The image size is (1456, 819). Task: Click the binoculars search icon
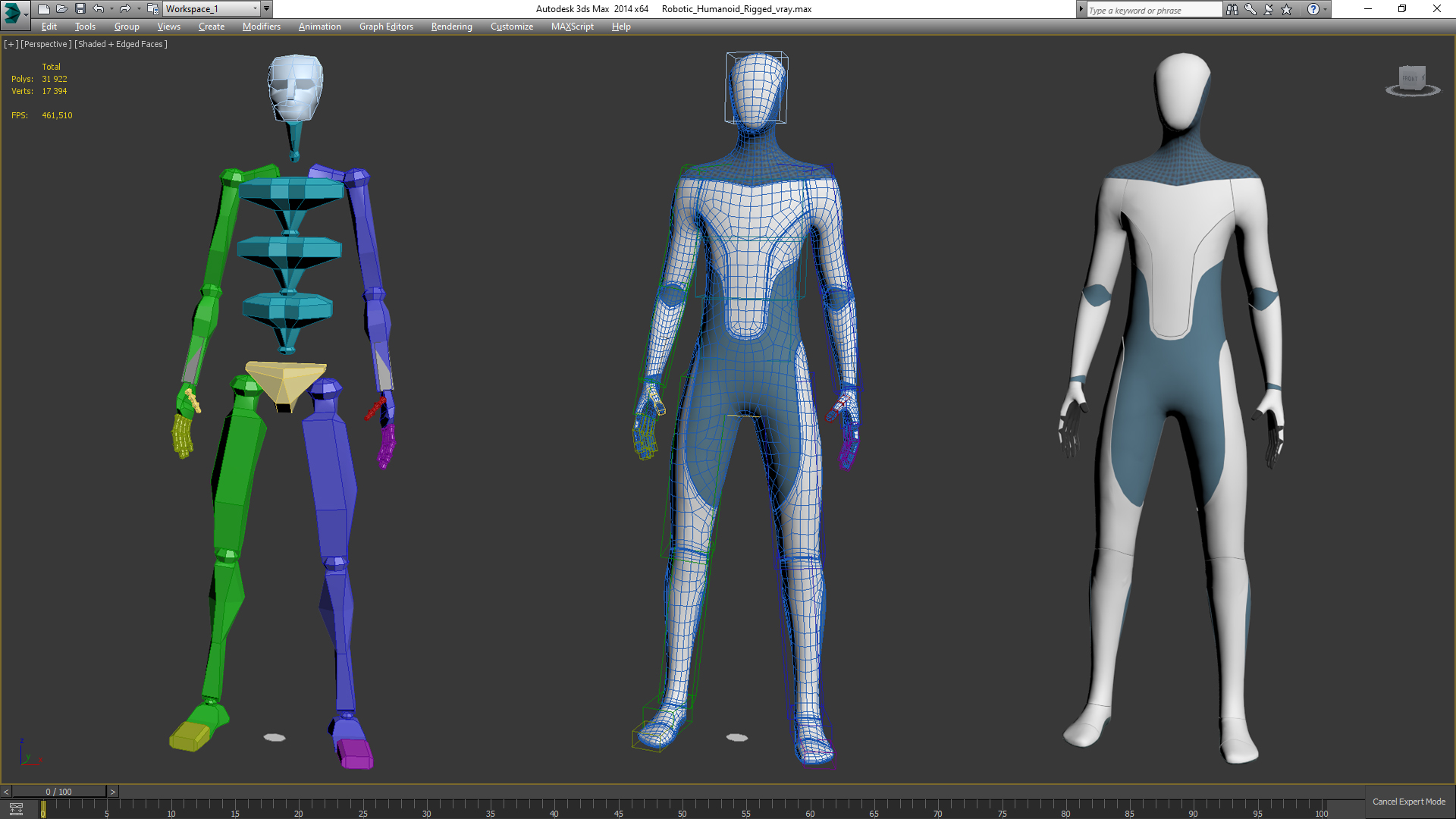1232,9
